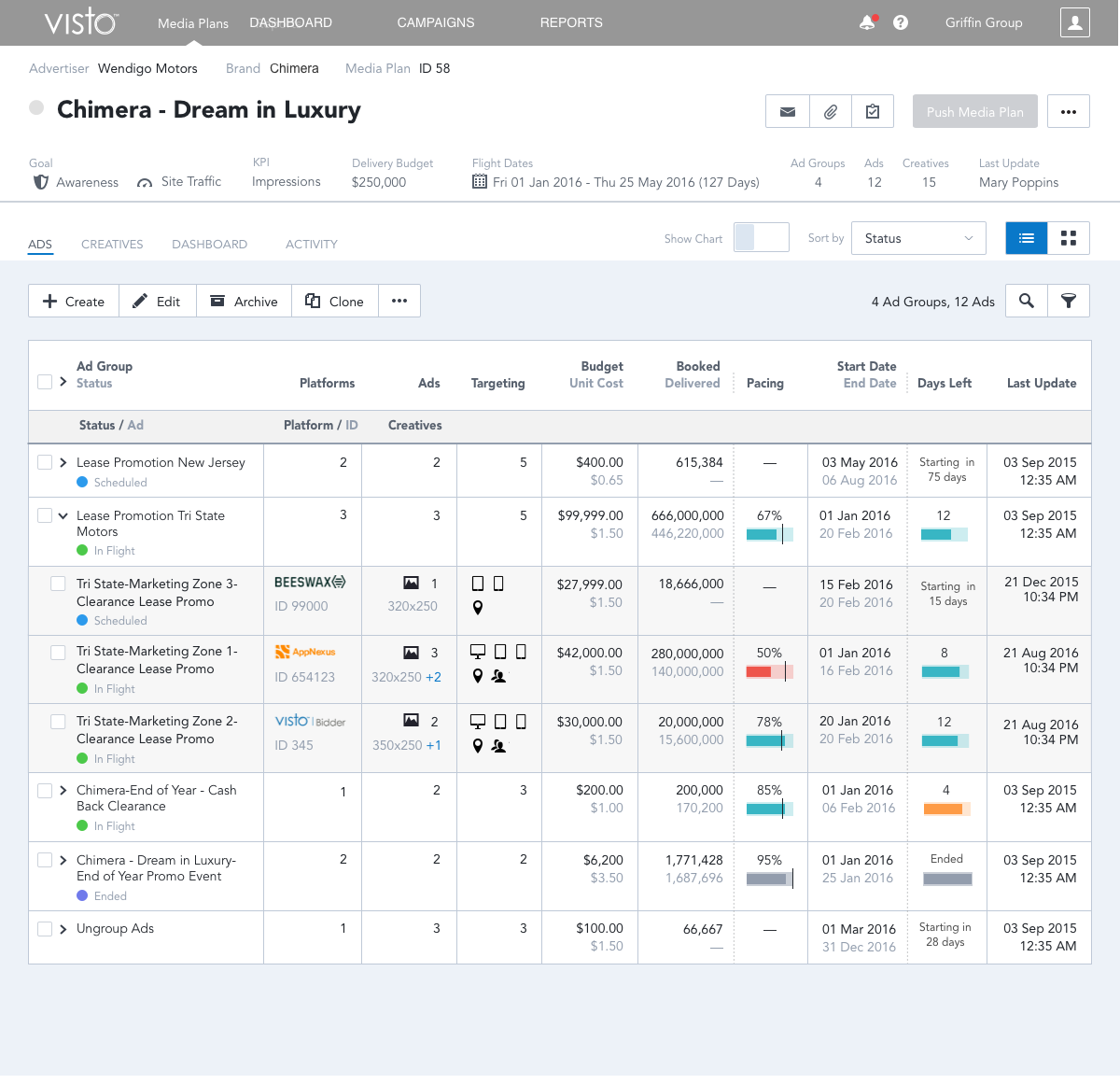Open the Campaigns menu

tap(436, 22)
